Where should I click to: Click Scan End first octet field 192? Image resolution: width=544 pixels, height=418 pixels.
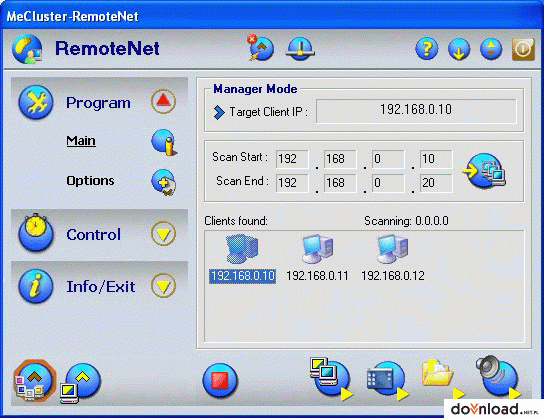pos(292,183)
